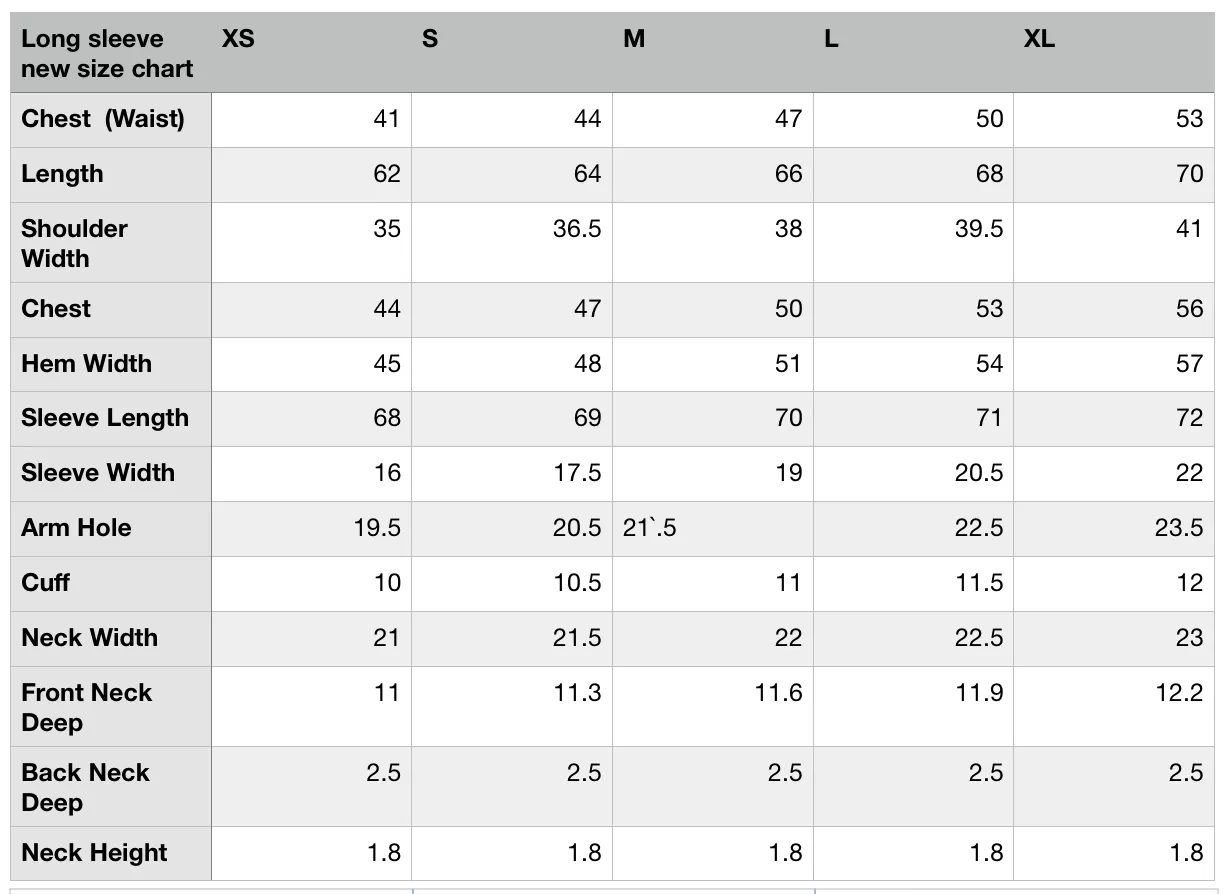Viewport: 1228px width, 894px height.
Task: Click Shoulder Width L cell 39.5
Action: tap(913, 243)
